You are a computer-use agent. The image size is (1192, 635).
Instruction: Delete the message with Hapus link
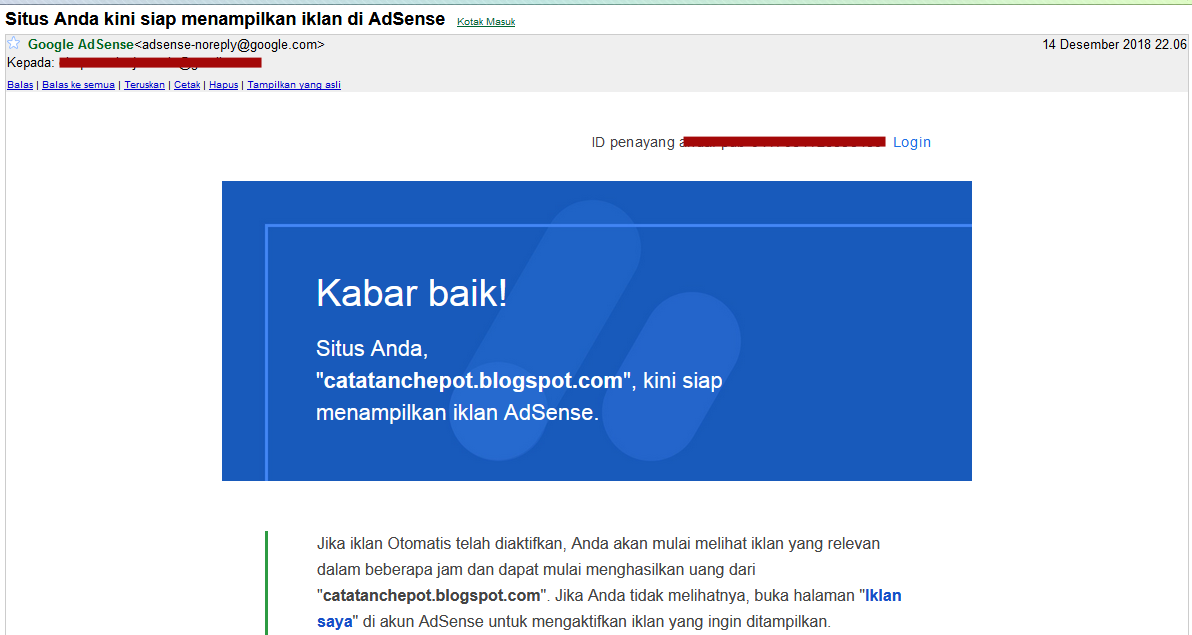(x=224, y=85)
